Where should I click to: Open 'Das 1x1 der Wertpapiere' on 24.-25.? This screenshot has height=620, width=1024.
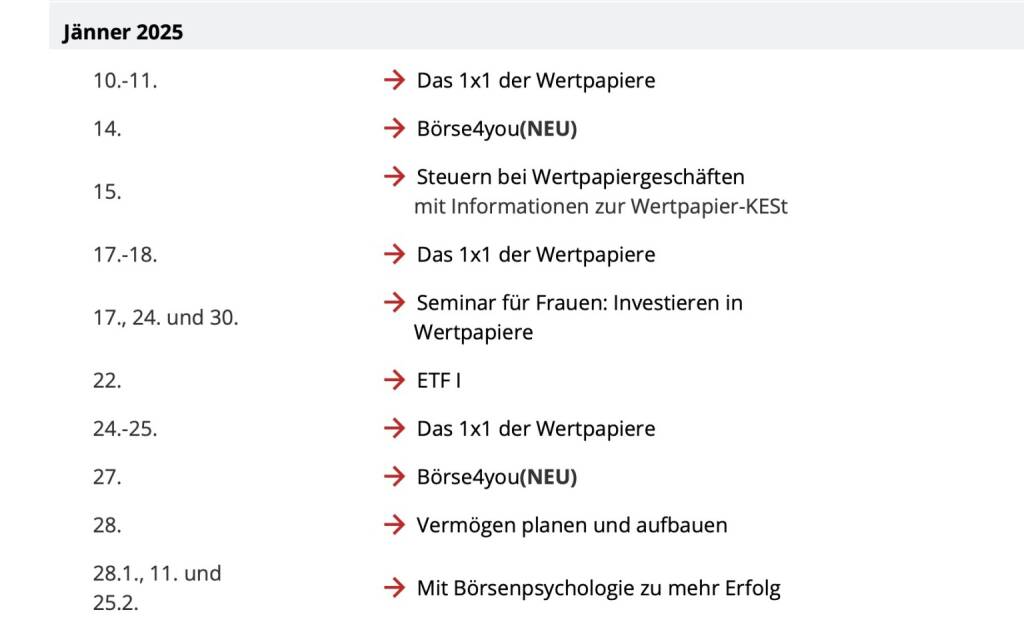[536, 429]
